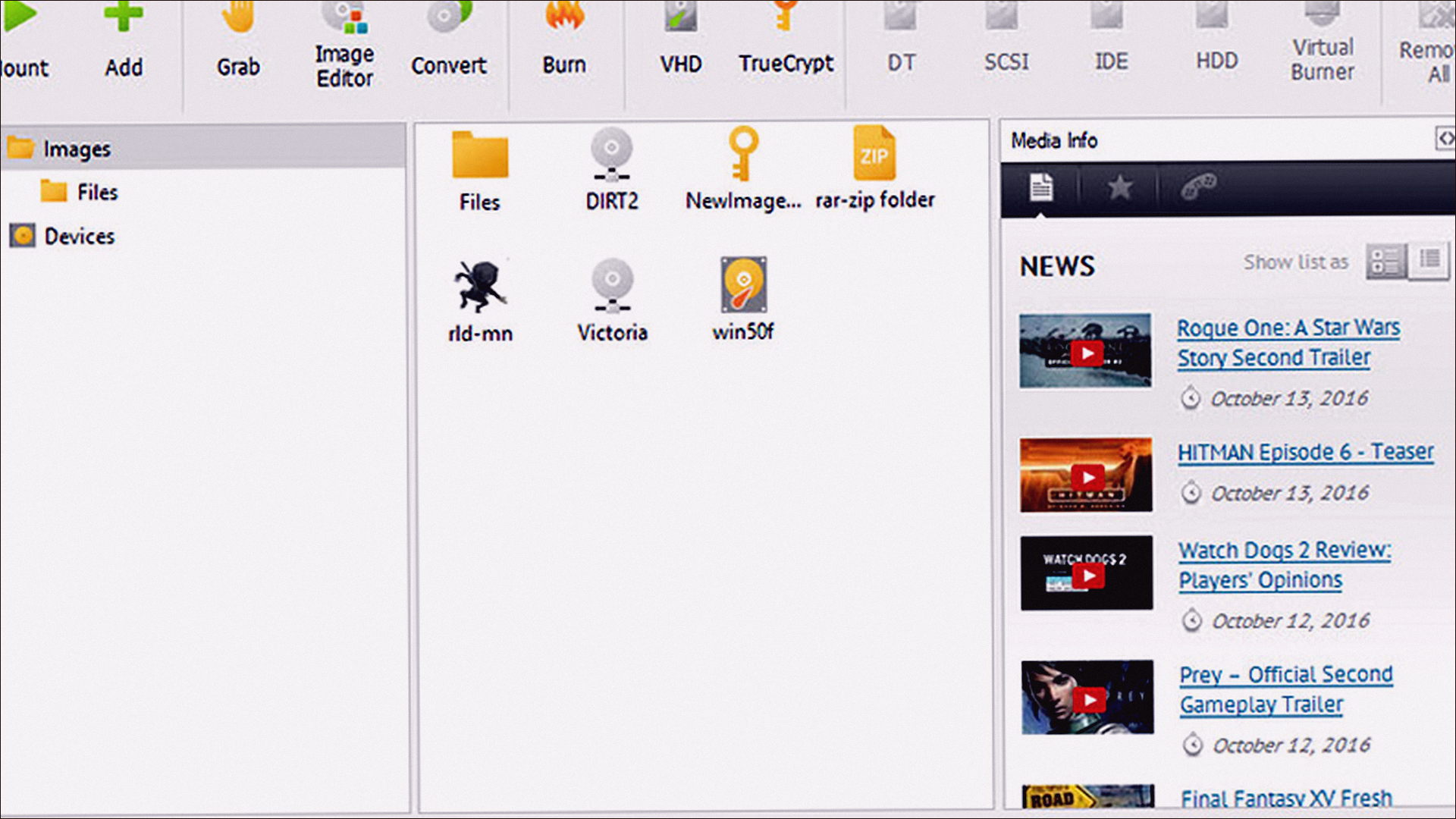Add an IDE virtual drive

pyautogui.click(x=1111, y=39)
